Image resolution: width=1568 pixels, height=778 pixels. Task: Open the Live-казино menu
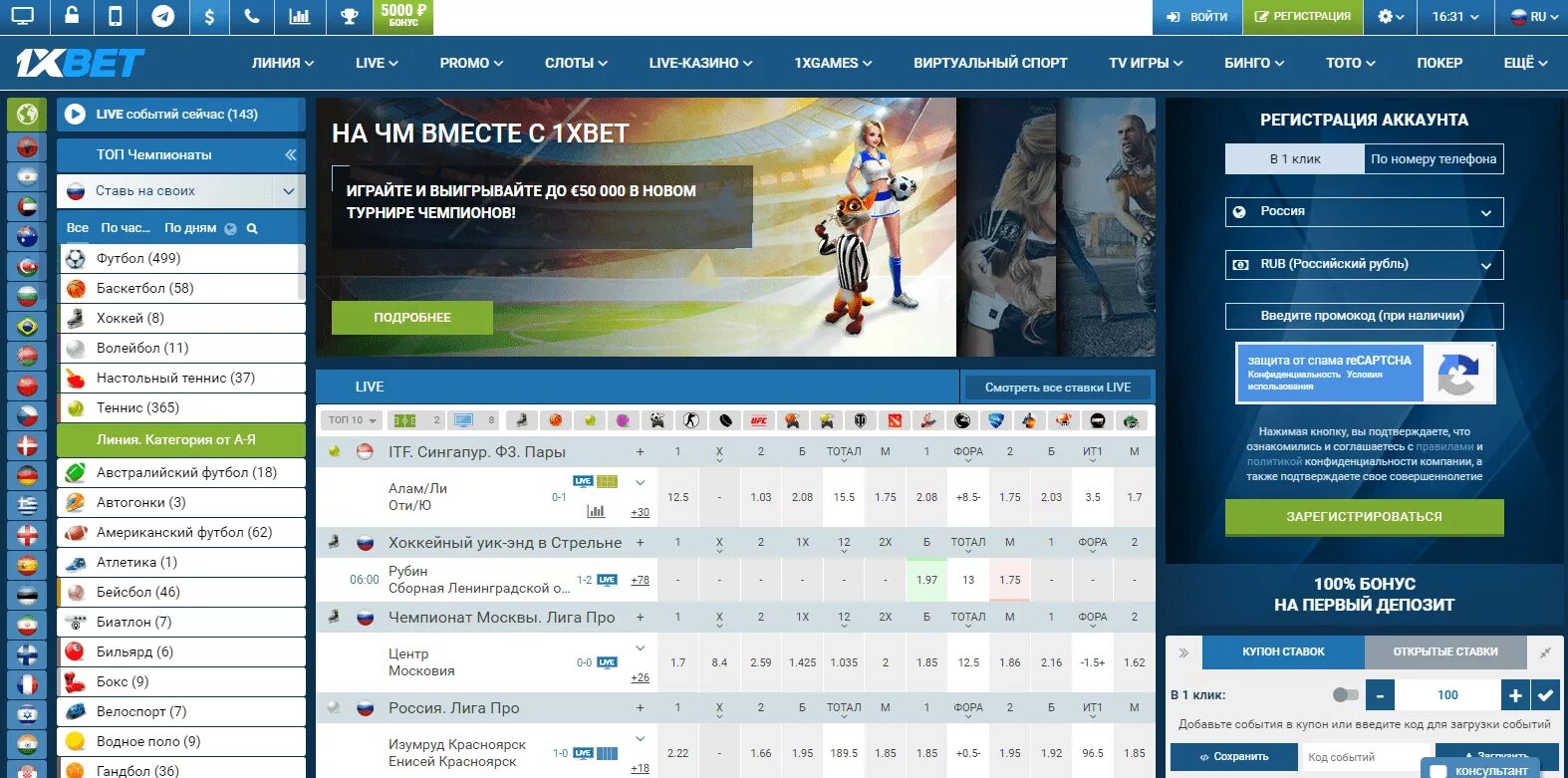700,63
